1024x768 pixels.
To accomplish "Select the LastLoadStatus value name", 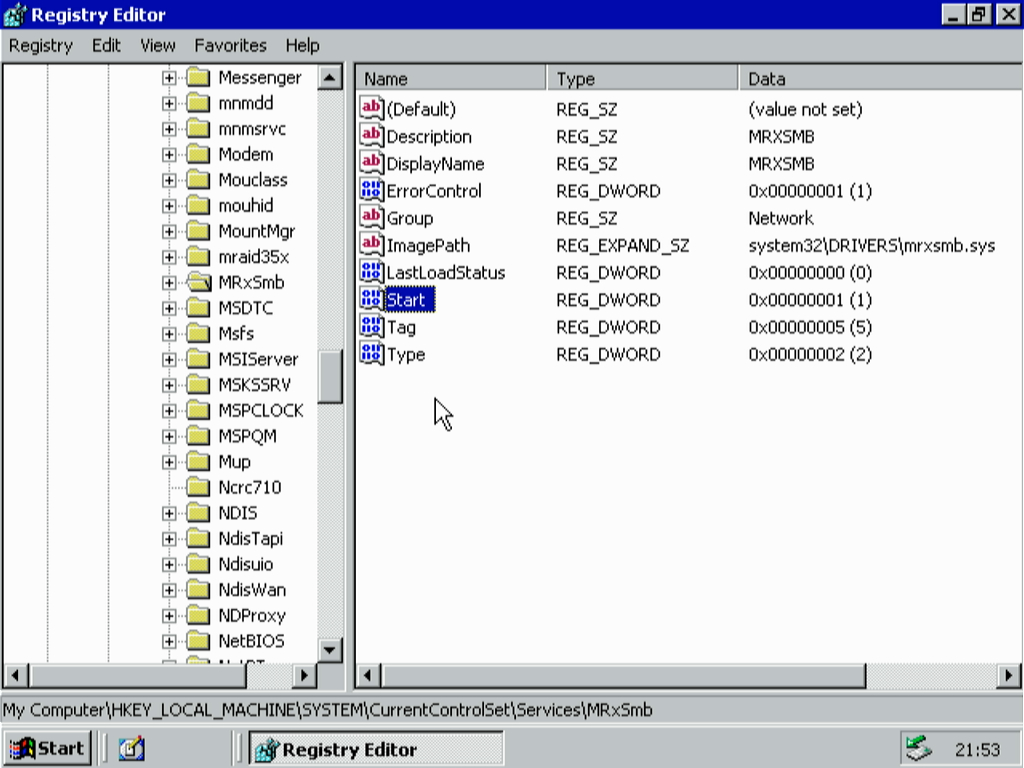I will point(446,273).
